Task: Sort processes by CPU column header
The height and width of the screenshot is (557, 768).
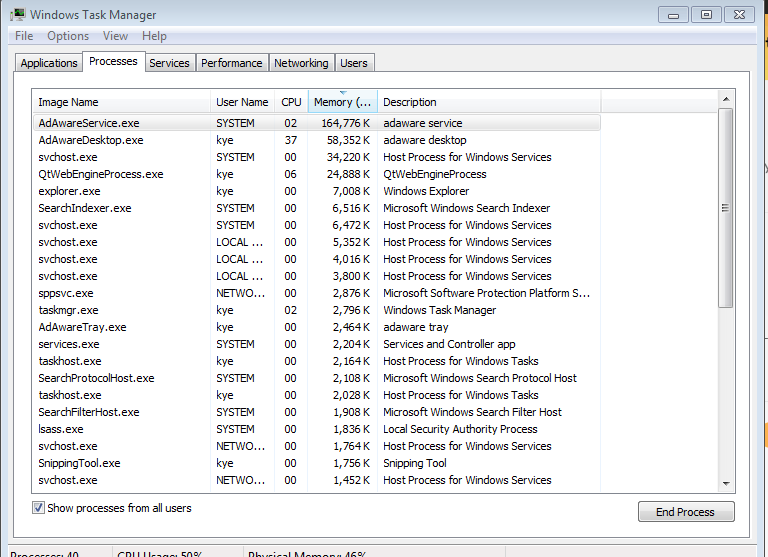Action: tap(291, 102)
